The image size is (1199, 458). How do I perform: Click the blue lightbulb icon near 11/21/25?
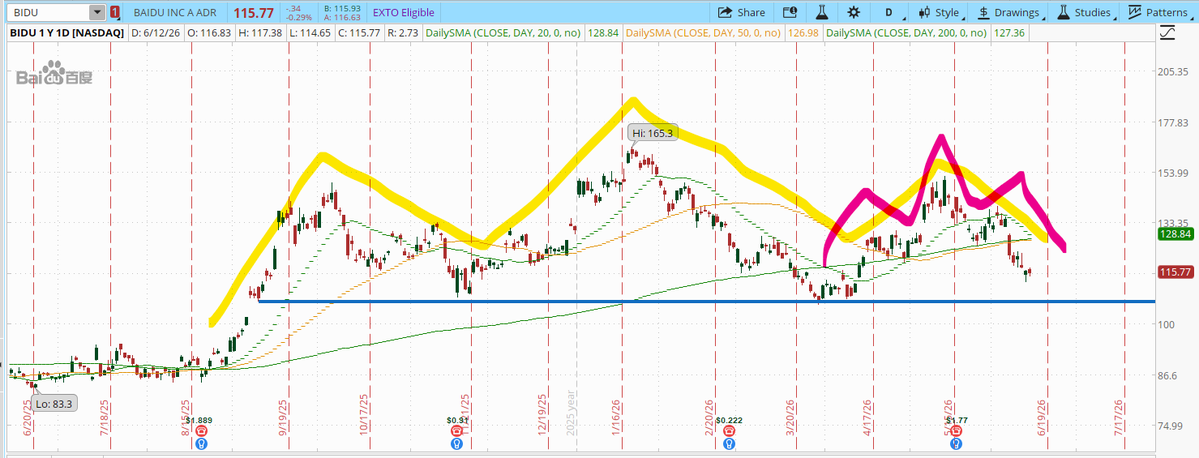click(457, 443)
